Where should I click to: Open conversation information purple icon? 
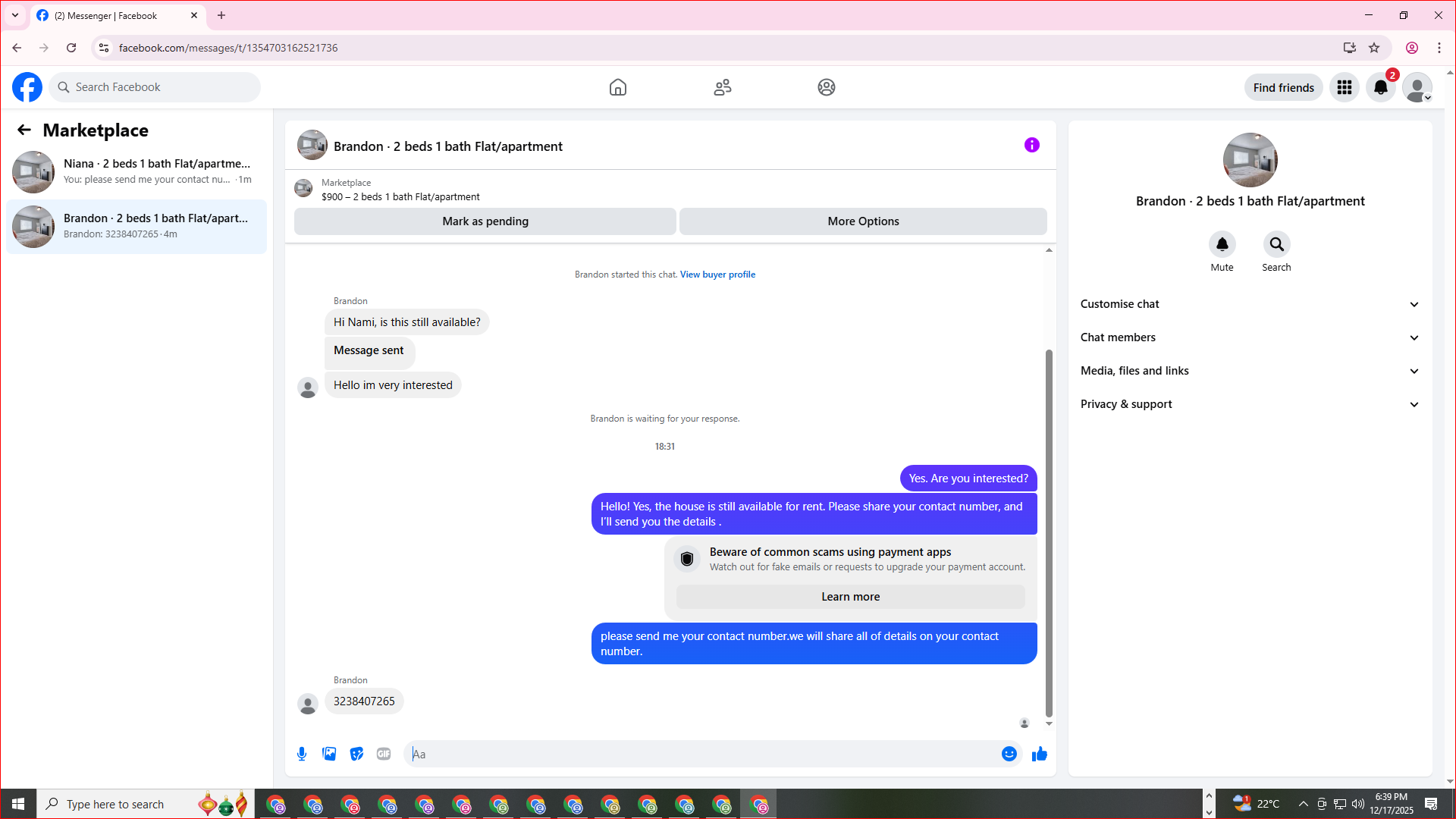point(1031,145)
